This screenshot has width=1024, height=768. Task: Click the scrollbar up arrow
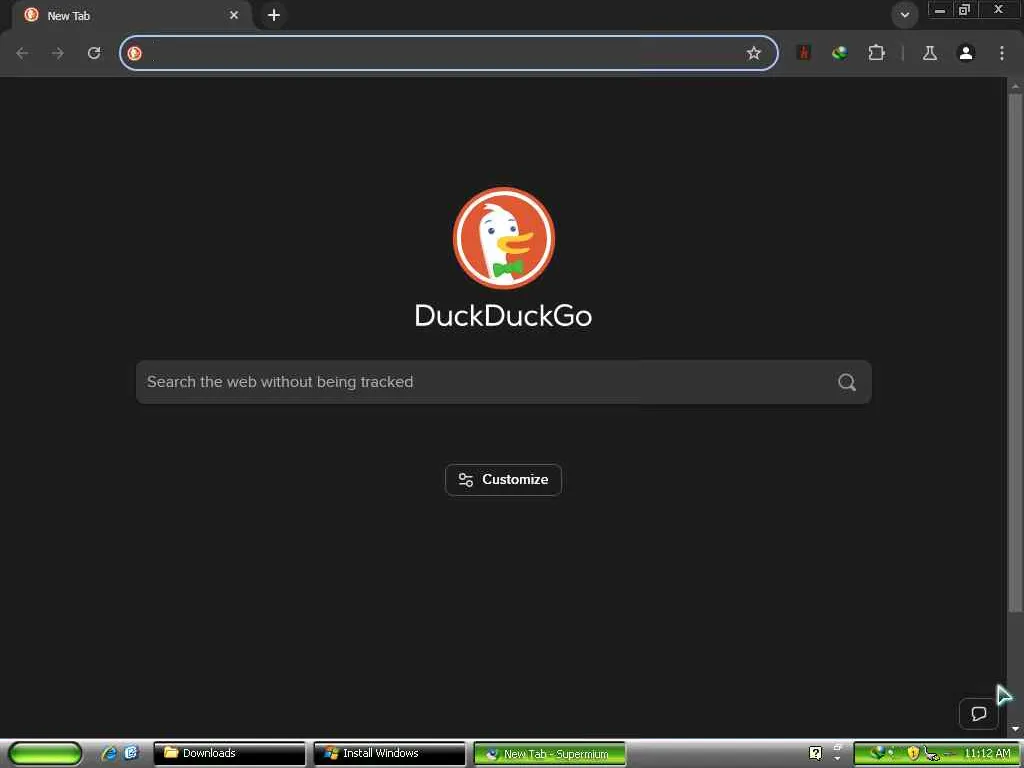click(1015, 86)
